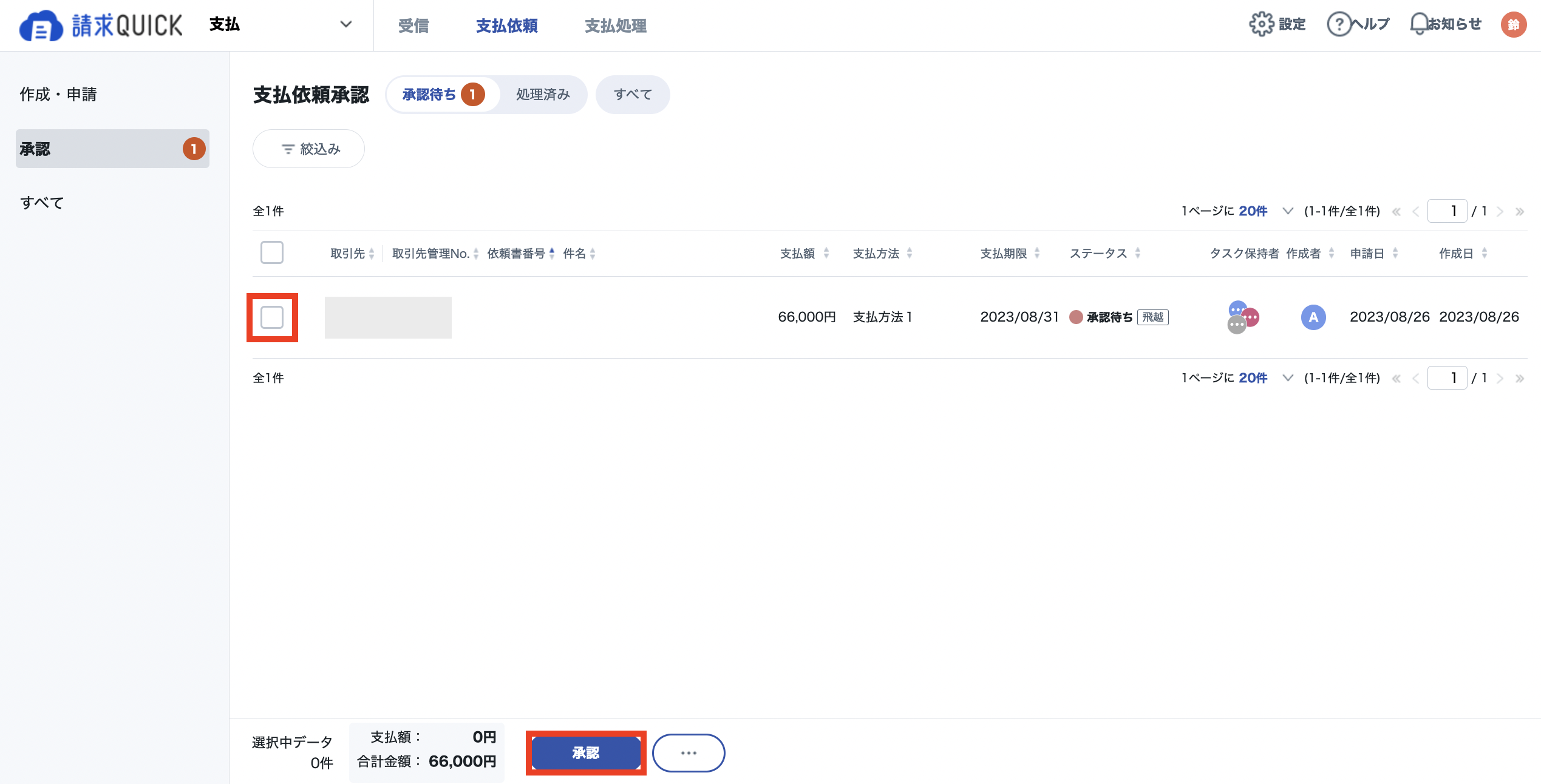Sort by 支払額 column
Screen dimensions: 1541x784
[x=826, y=254]
